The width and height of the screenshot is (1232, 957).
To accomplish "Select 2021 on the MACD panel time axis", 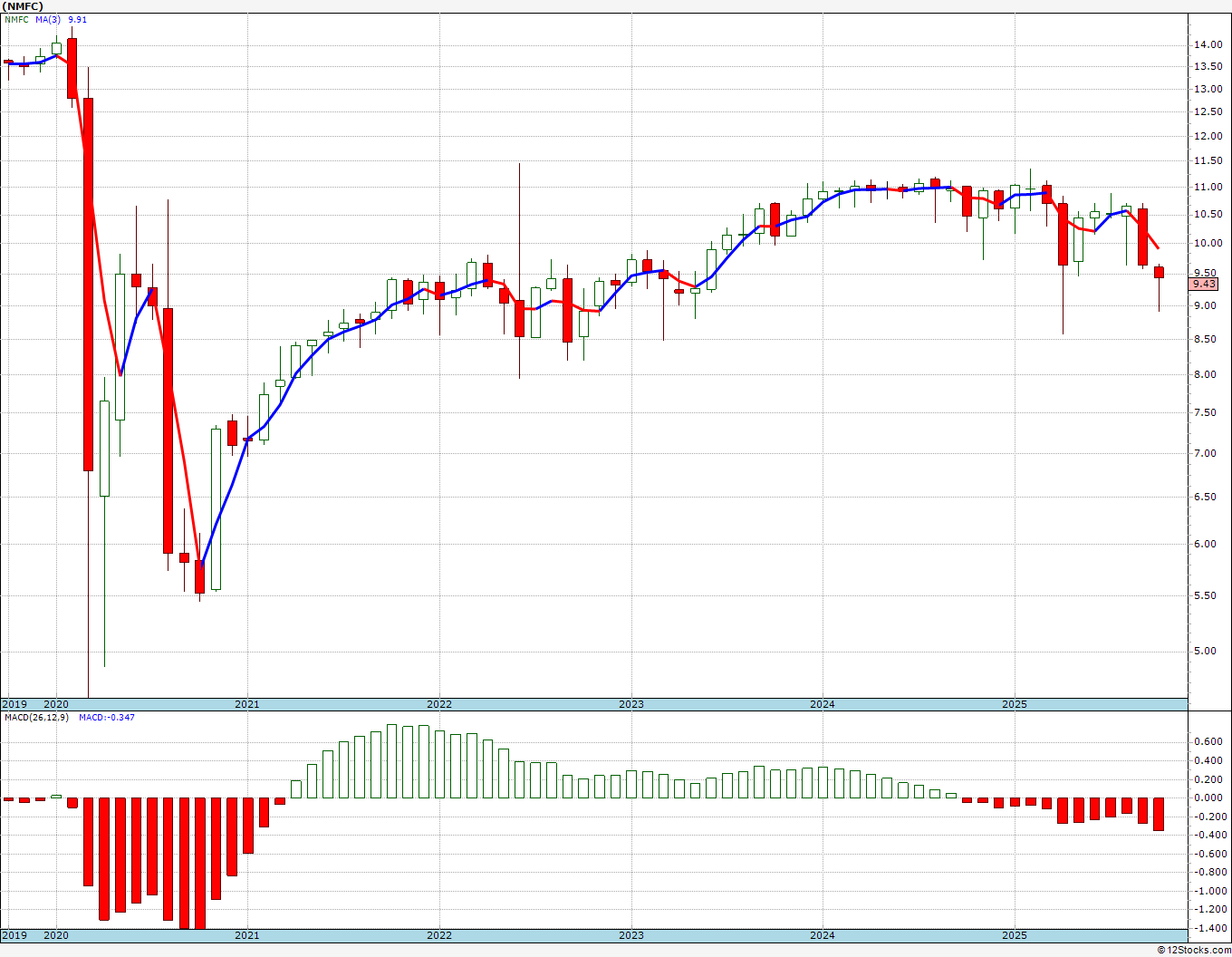I will click(x=247, y=935).
